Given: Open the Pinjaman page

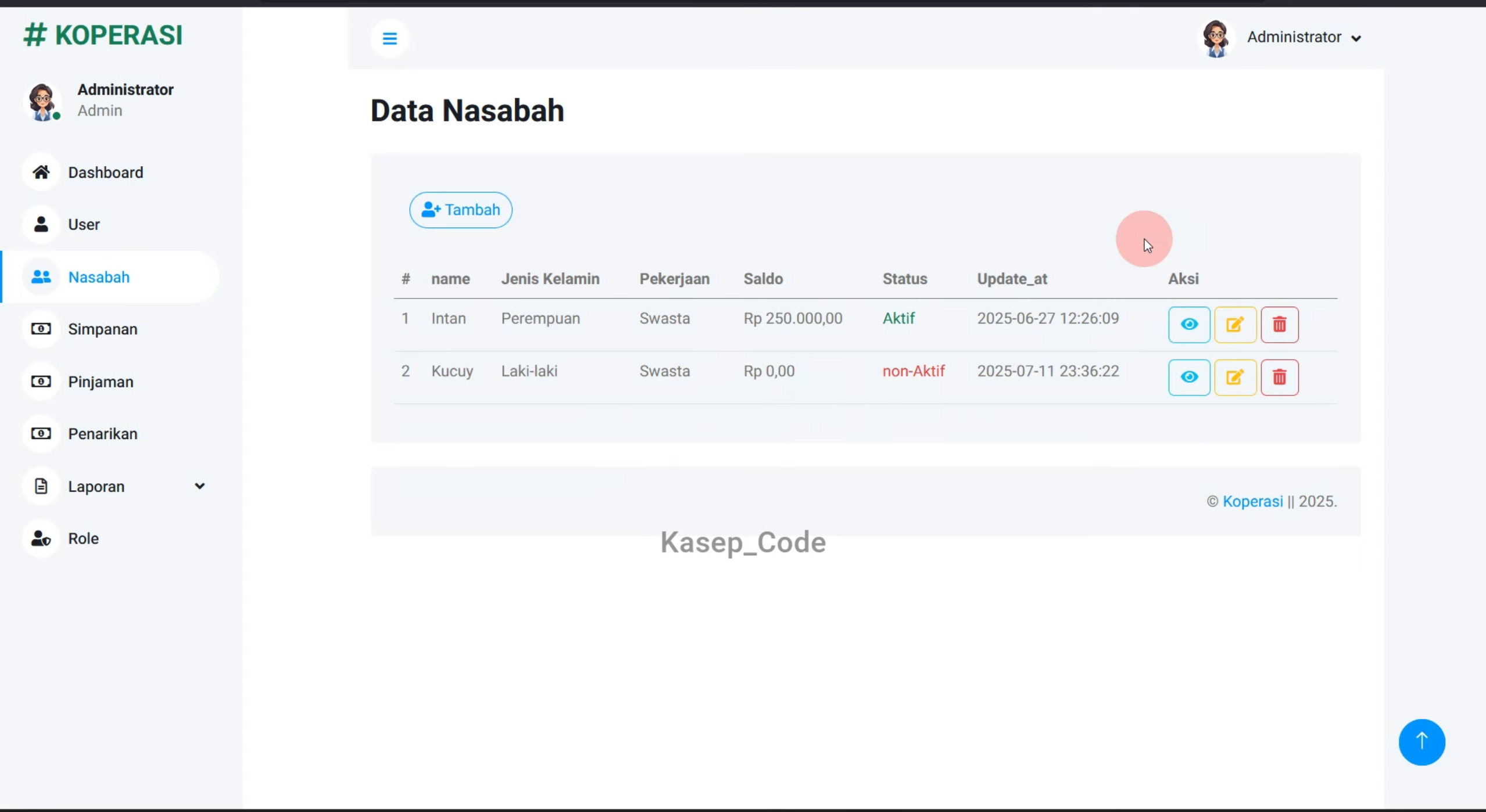Looking at the screenshot, I should pos(101,382).
